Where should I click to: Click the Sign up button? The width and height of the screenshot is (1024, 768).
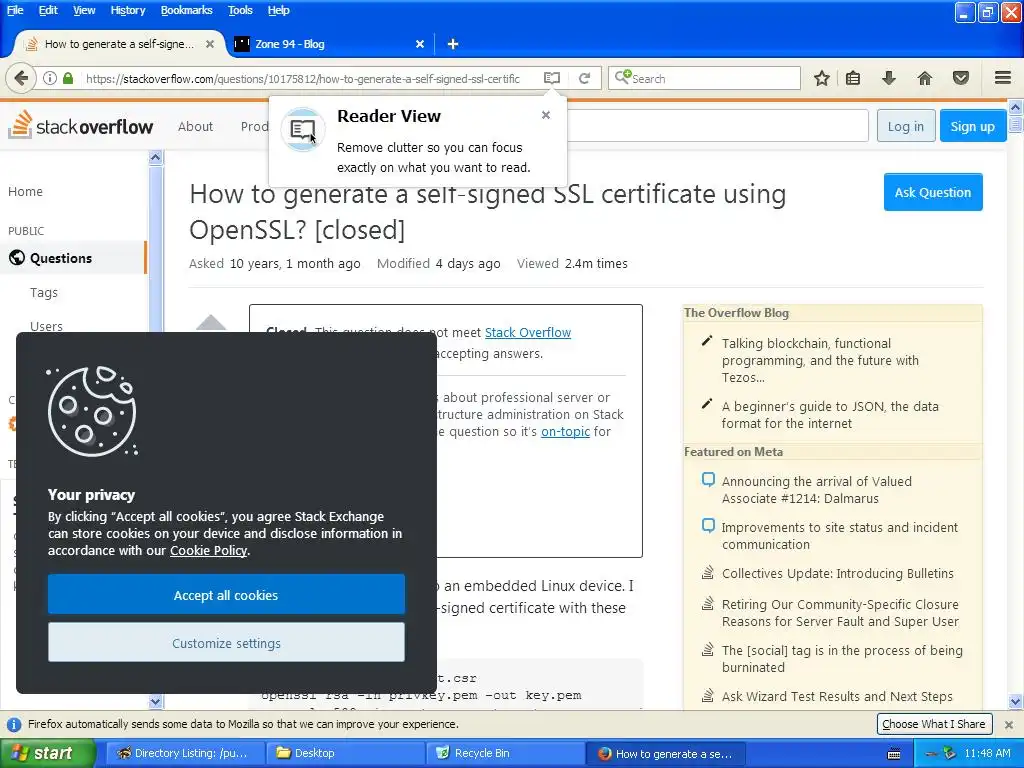tap(972, 126)
